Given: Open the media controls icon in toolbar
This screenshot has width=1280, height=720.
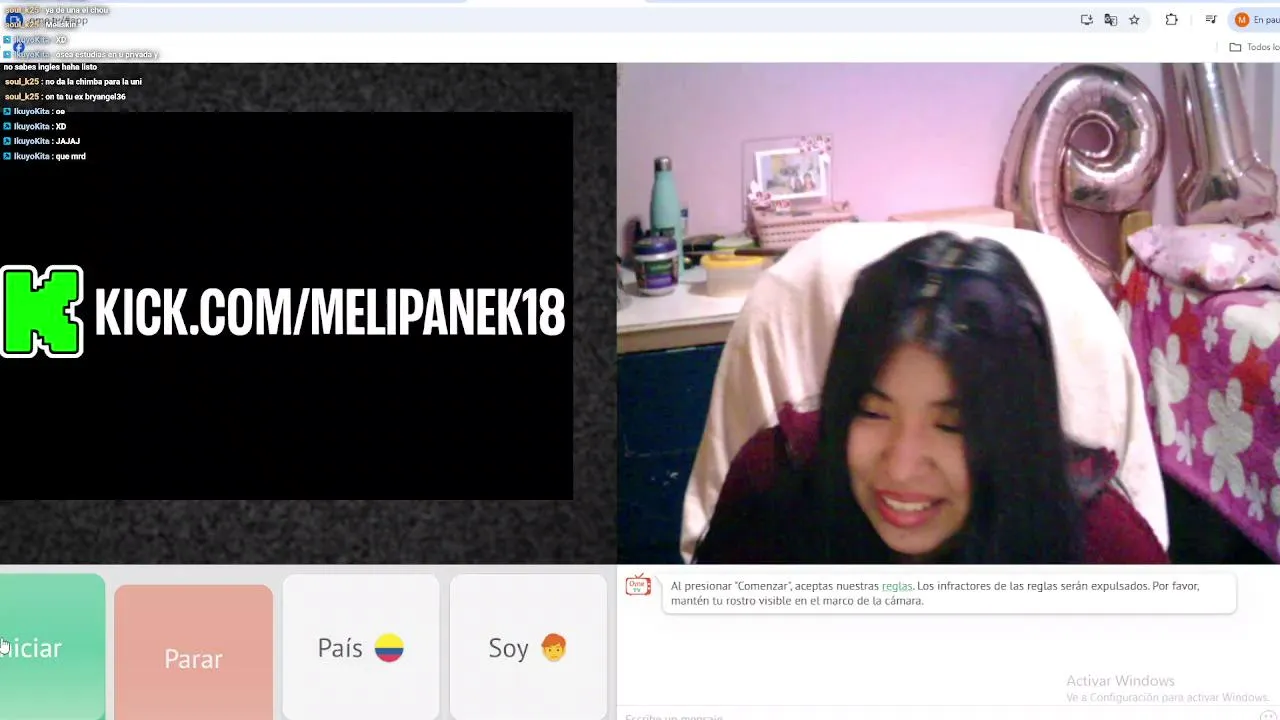Looking at the screenshot, I should tap(1211, 19).
